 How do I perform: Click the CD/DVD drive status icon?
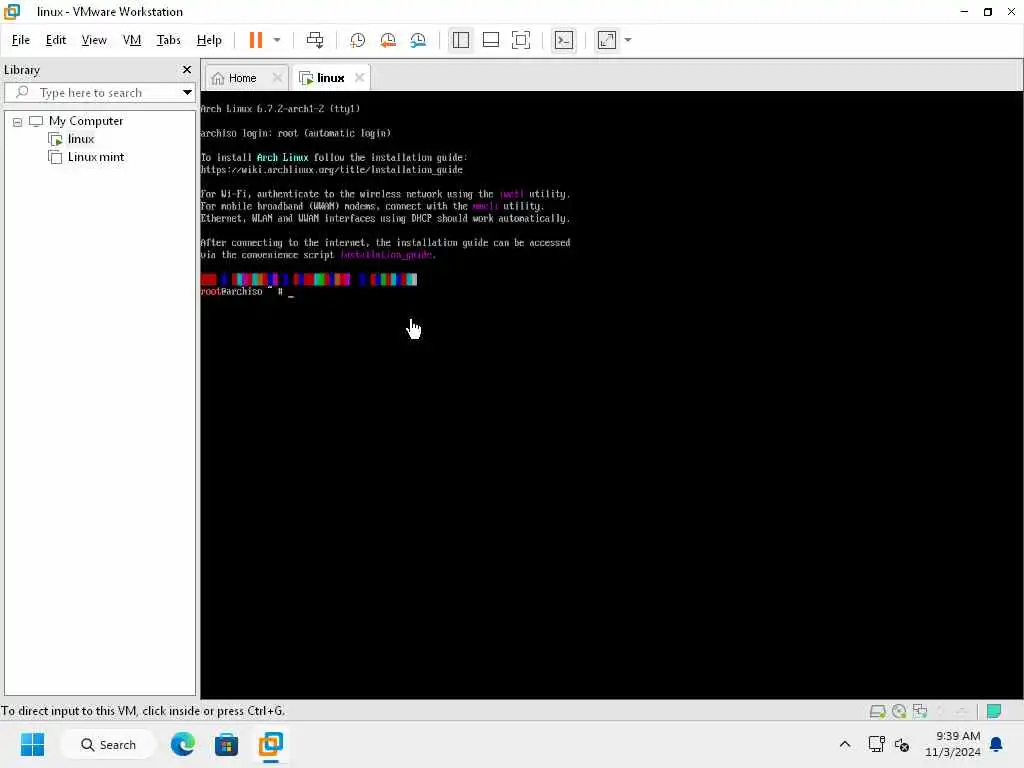899,711
